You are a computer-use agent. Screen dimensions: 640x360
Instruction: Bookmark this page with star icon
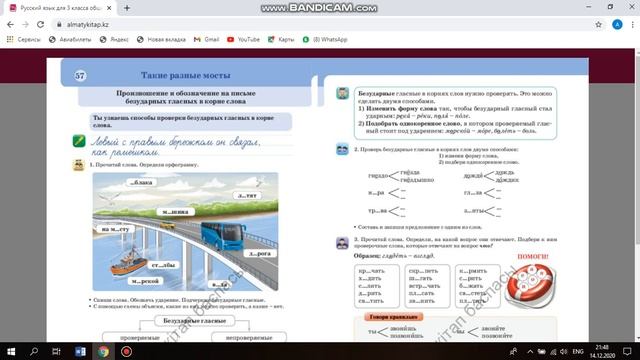pyautogui.click(x=598, y=24)
